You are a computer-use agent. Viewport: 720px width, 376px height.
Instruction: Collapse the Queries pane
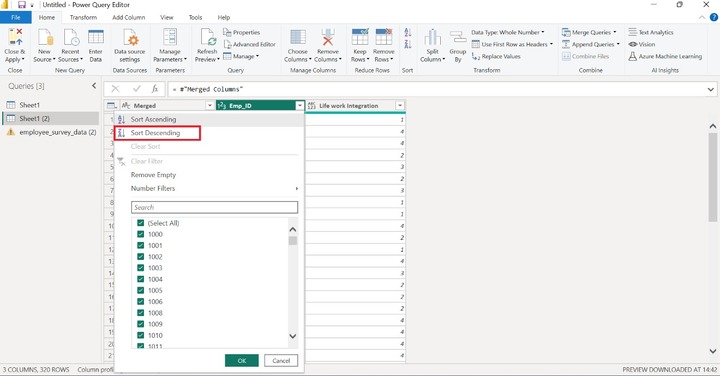[94, 86]
